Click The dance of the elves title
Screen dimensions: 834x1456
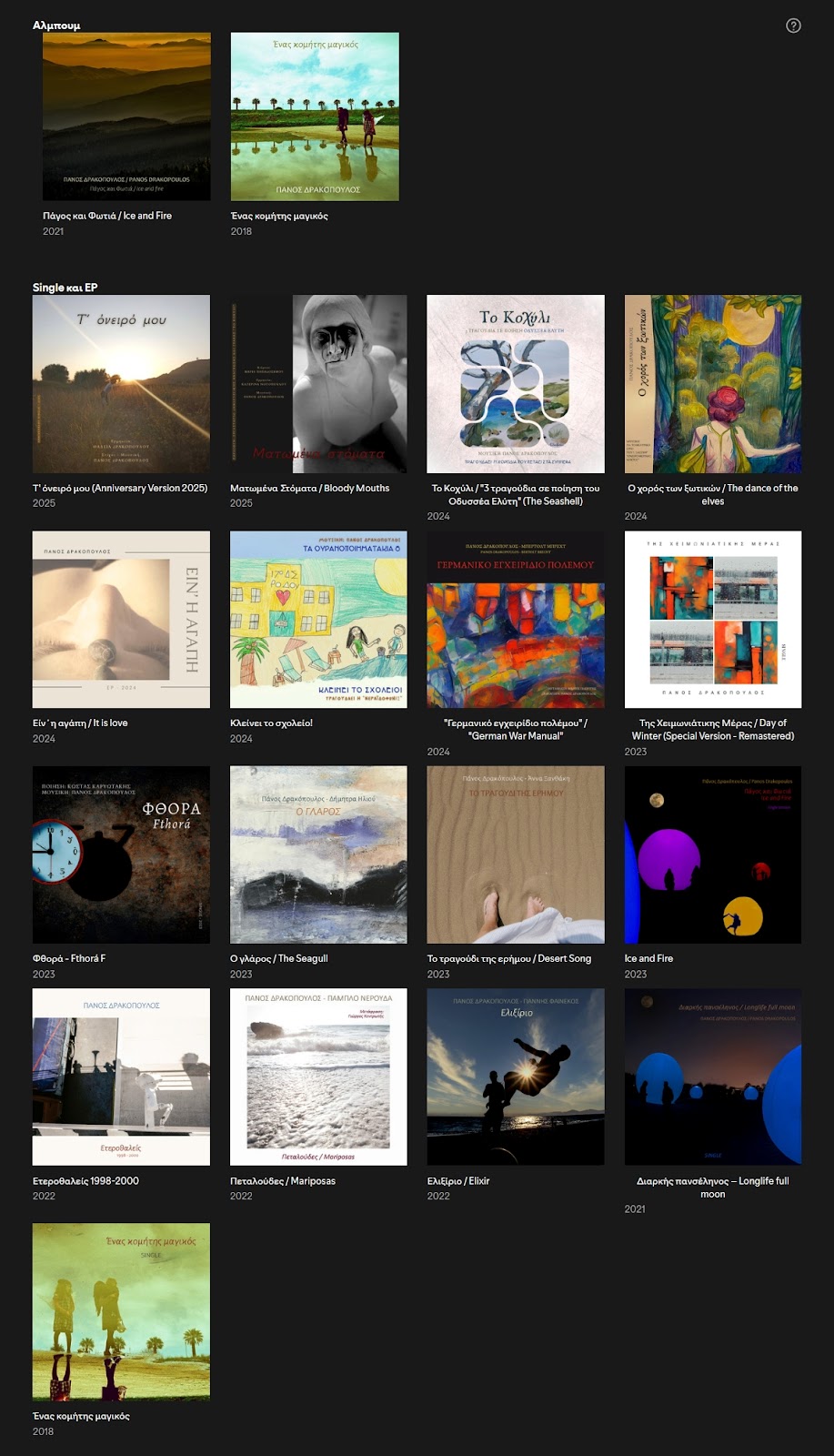(x=713, y=495)
